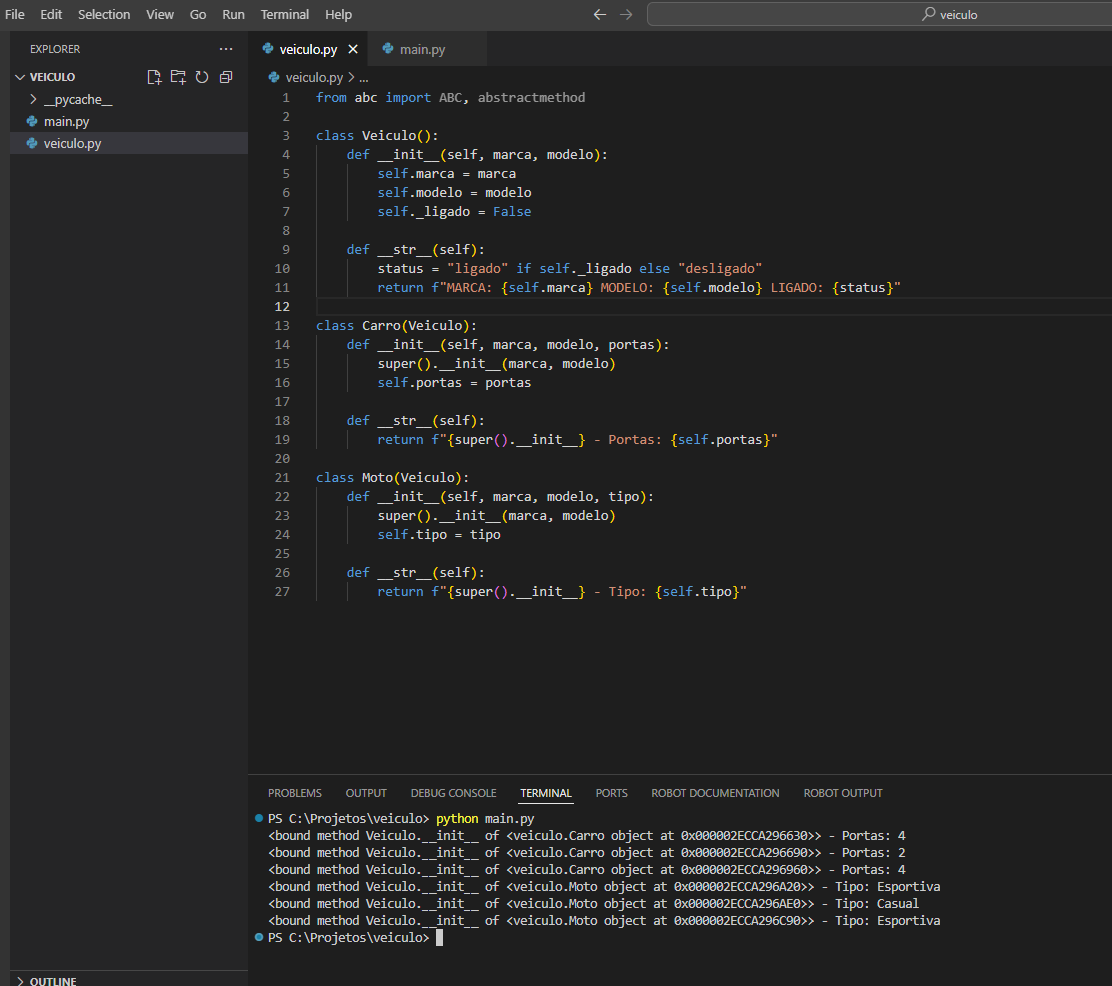Open the File menu
The width and height of the screenshot is (1112, 986).
[14, 14]
